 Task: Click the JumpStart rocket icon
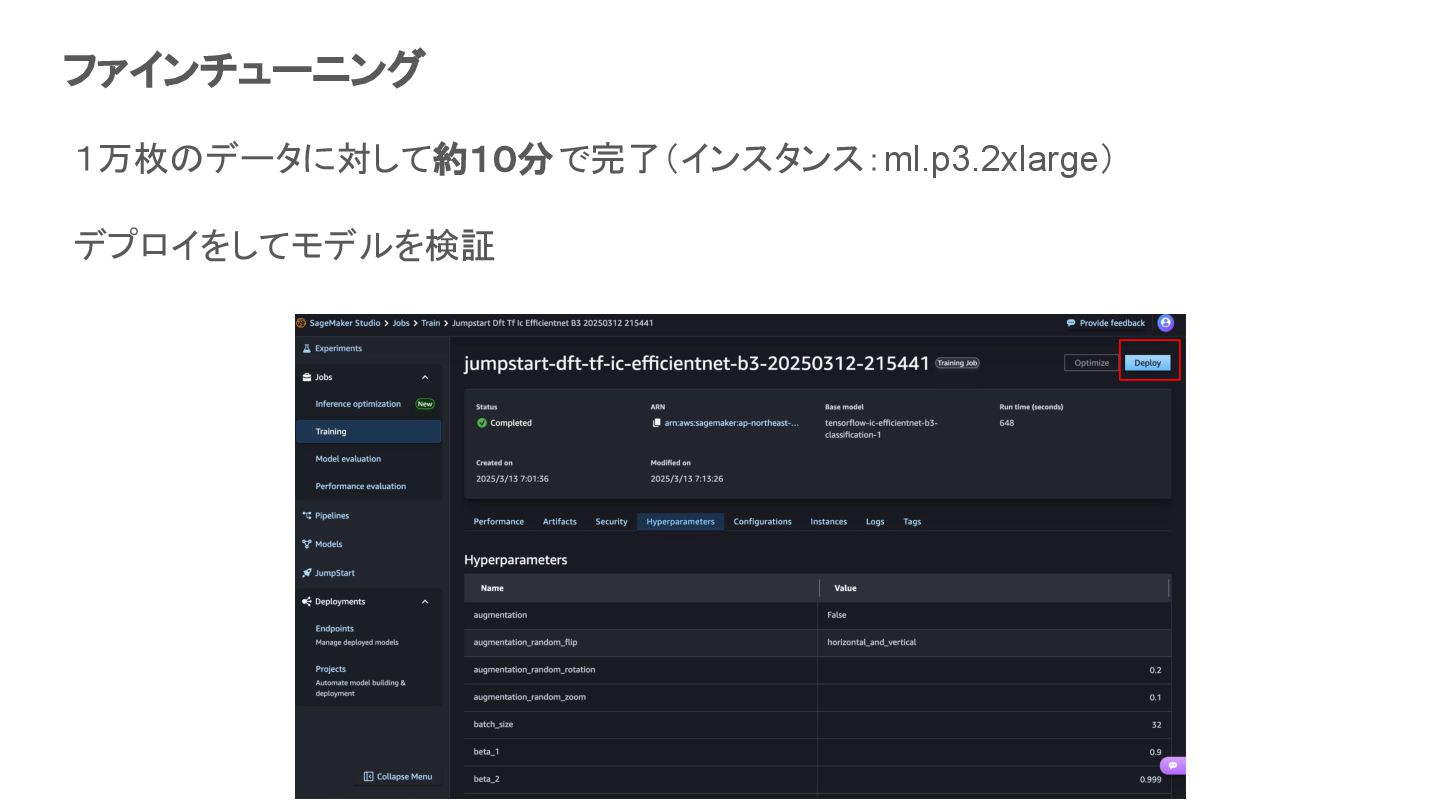point(307,573)
